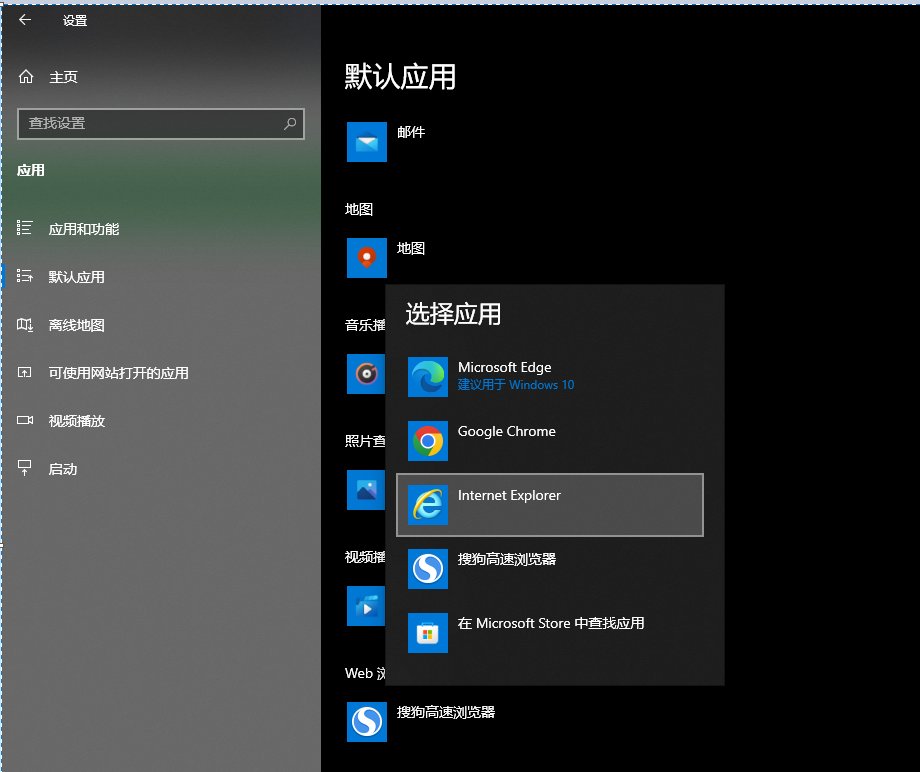Click the Maps app icon
Screen dimensions: 920x772
367,258
